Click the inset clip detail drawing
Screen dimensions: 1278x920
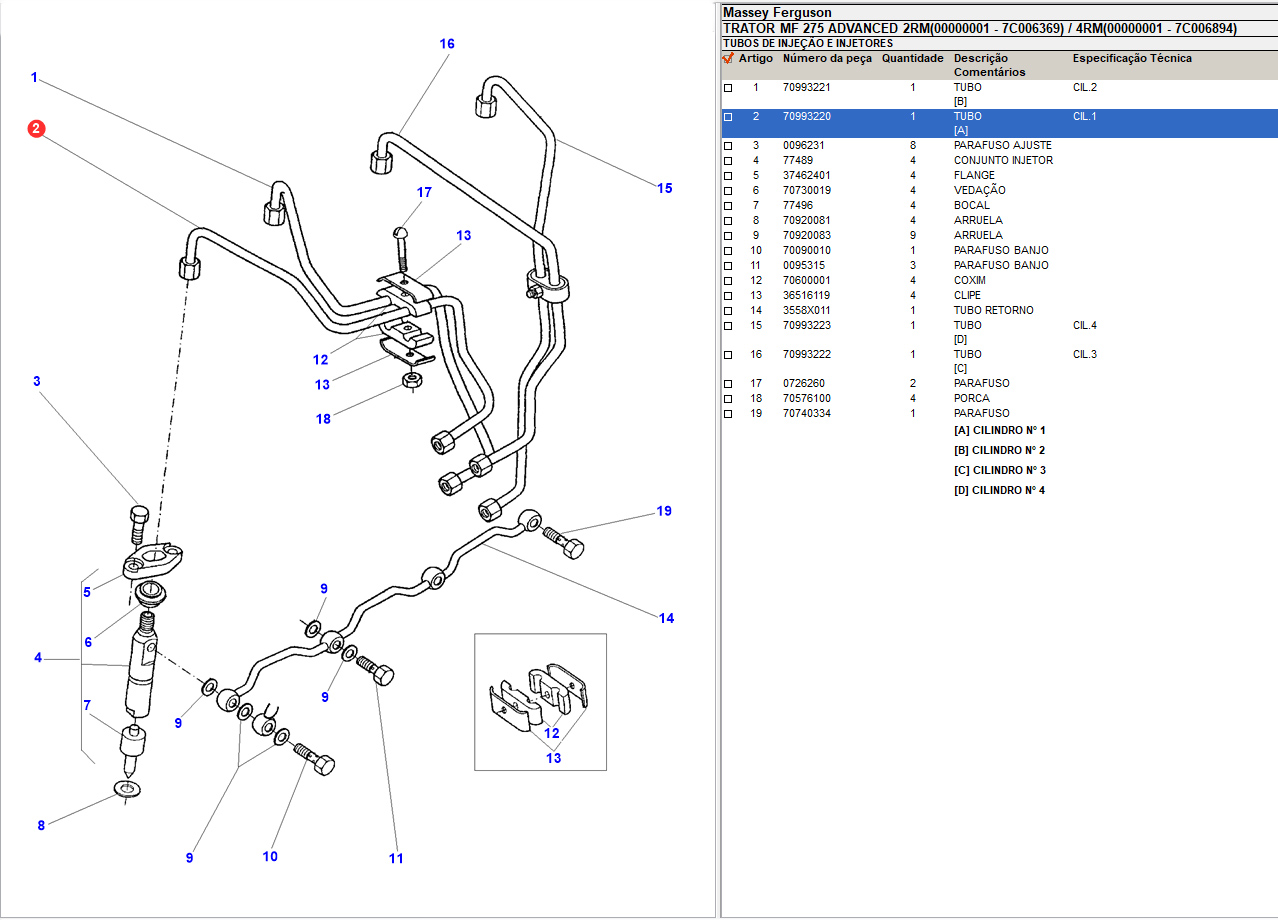click(x=540, y=701)
